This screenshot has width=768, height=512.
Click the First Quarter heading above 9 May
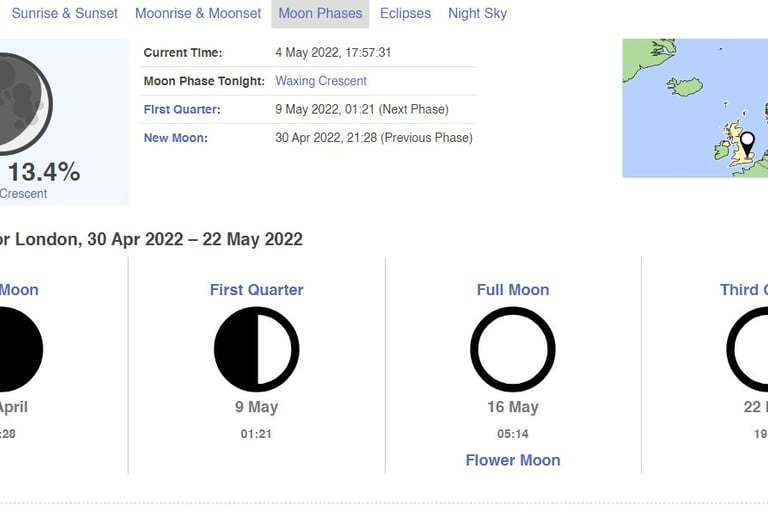(256, 290)
